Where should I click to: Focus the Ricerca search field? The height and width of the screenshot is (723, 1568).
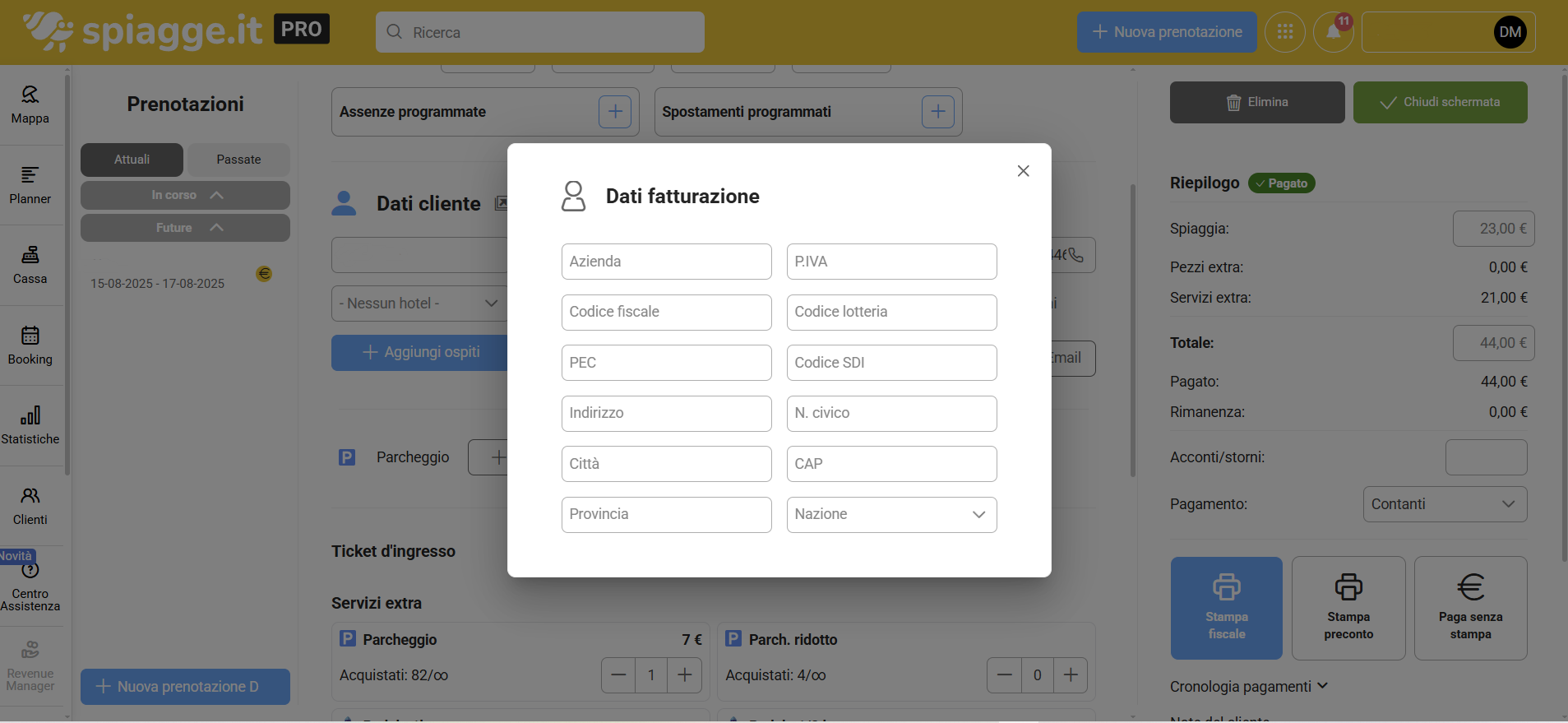click(540, 32)
